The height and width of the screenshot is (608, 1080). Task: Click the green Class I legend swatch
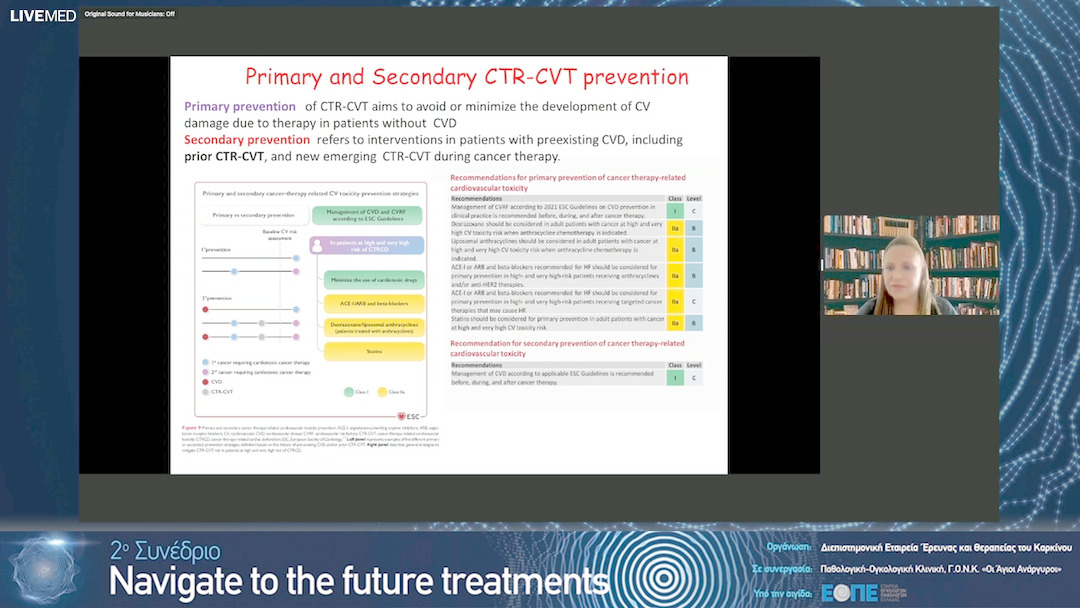[349, 392]
